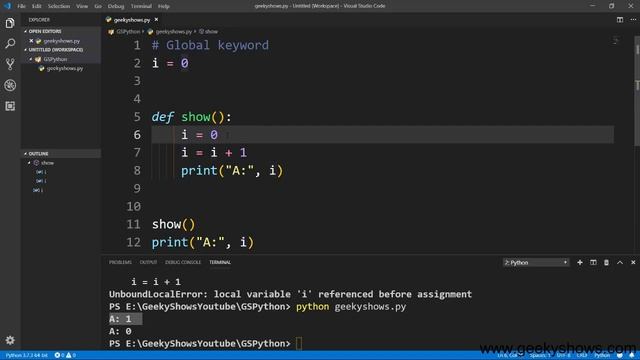
Task: Click line number 11 in the gutter
Action: pos(133,224)
